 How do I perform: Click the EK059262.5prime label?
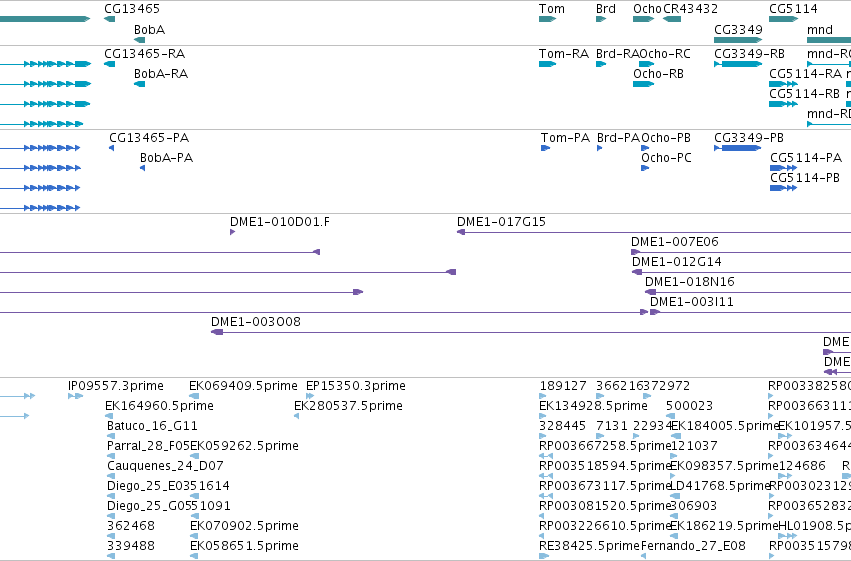244,446
